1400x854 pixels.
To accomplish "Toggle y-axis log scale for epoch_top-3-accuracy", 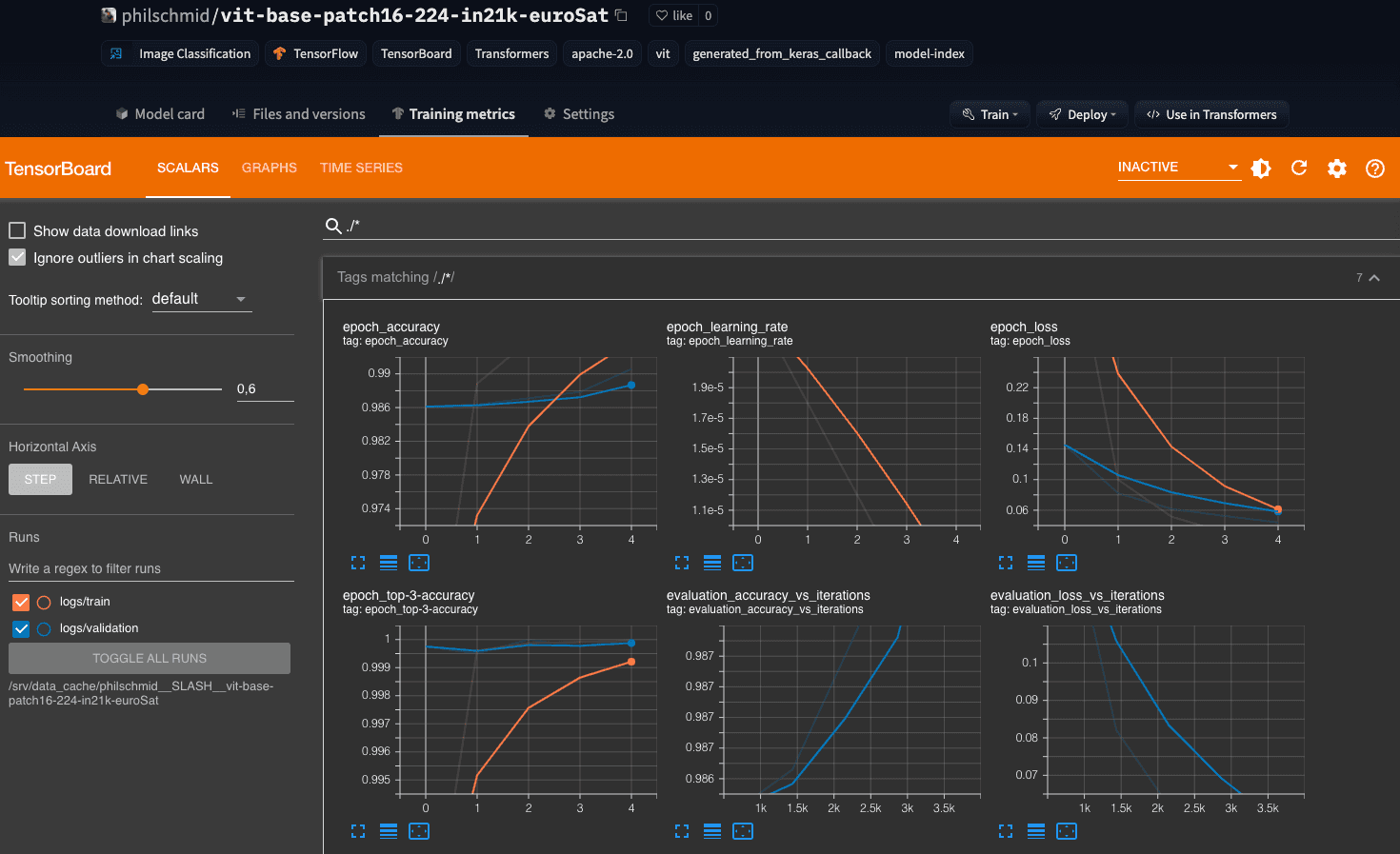I will click(x=389, y=831).
